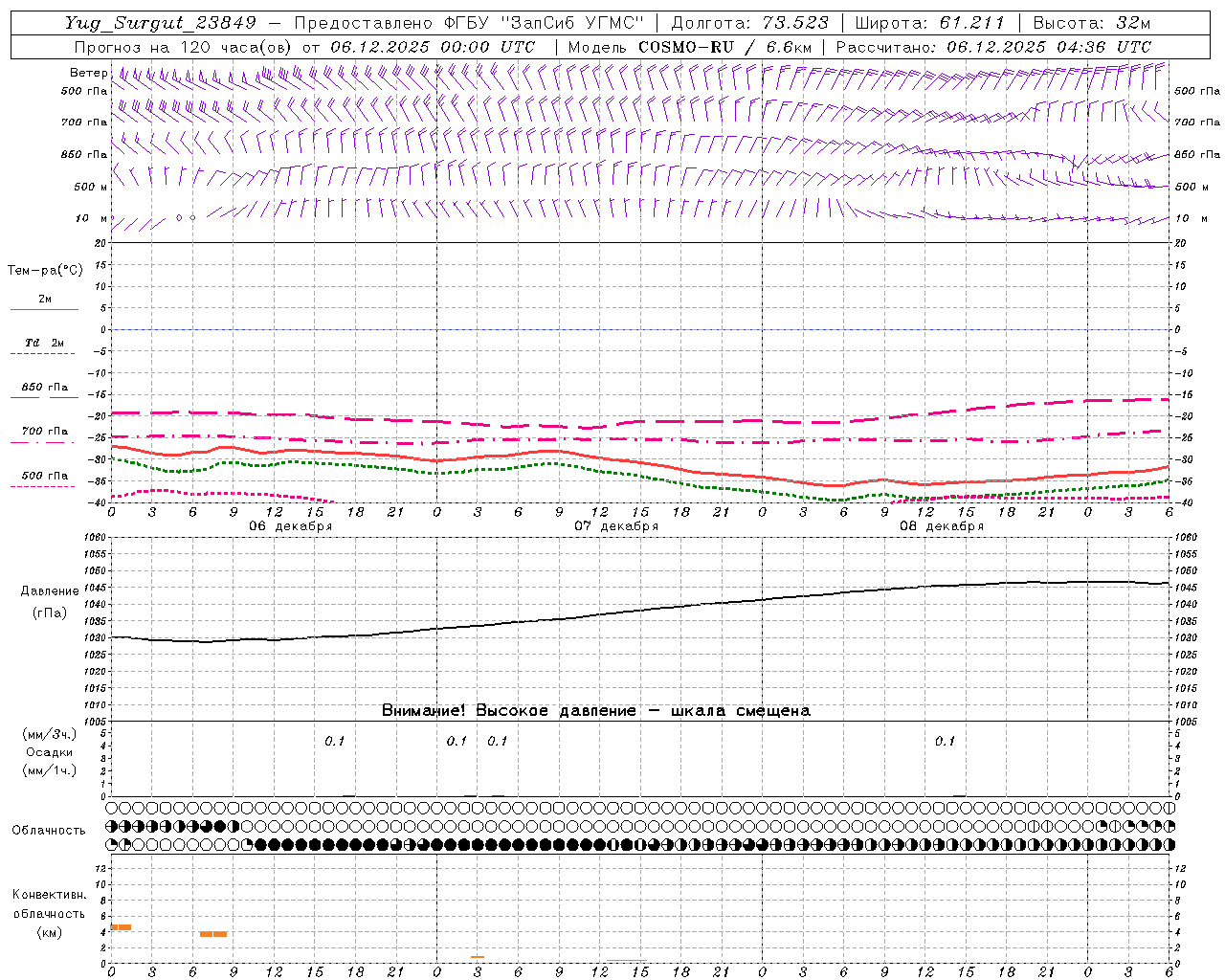Click the Тем-ра(°C) axis title
The height and width of the screenshot is (980, 1225).
(45, 271)
